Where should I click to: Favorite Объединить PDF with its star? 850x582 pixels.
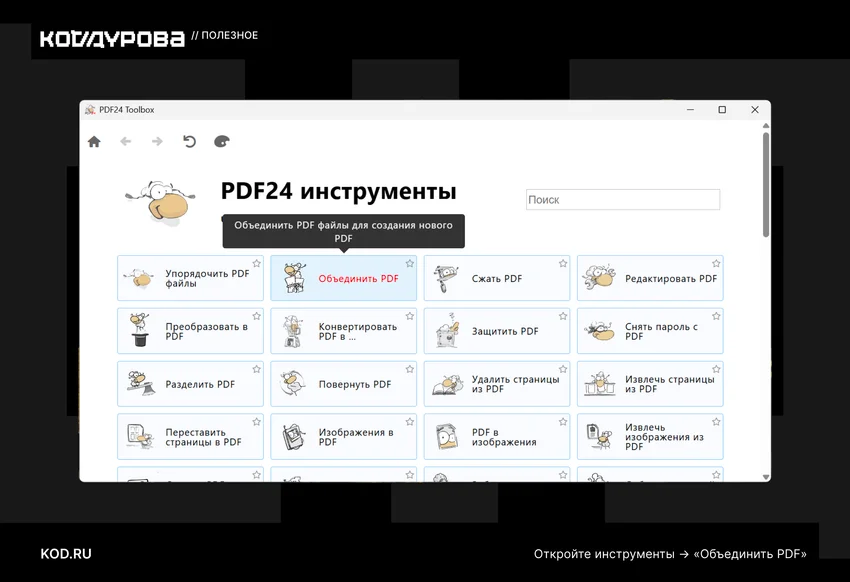click(x=410, y=263)
